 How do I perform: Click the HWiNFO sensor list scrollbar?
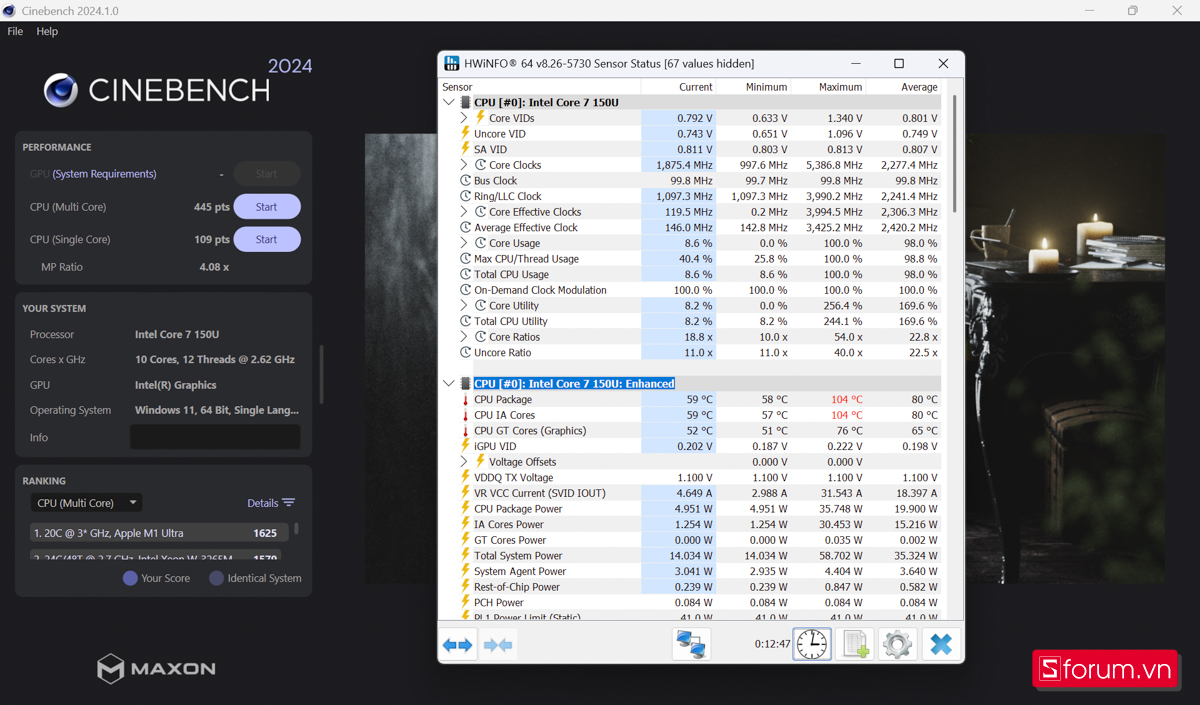[x=955, y=155]
